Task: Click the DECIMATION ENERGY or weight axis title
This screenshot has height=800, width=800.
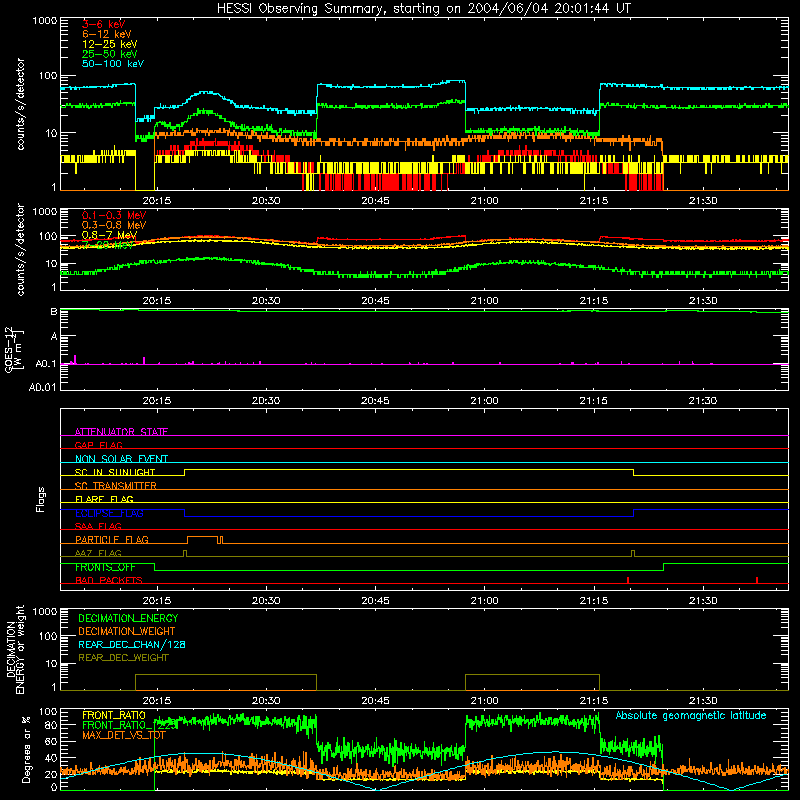Action: click(15, 649)
